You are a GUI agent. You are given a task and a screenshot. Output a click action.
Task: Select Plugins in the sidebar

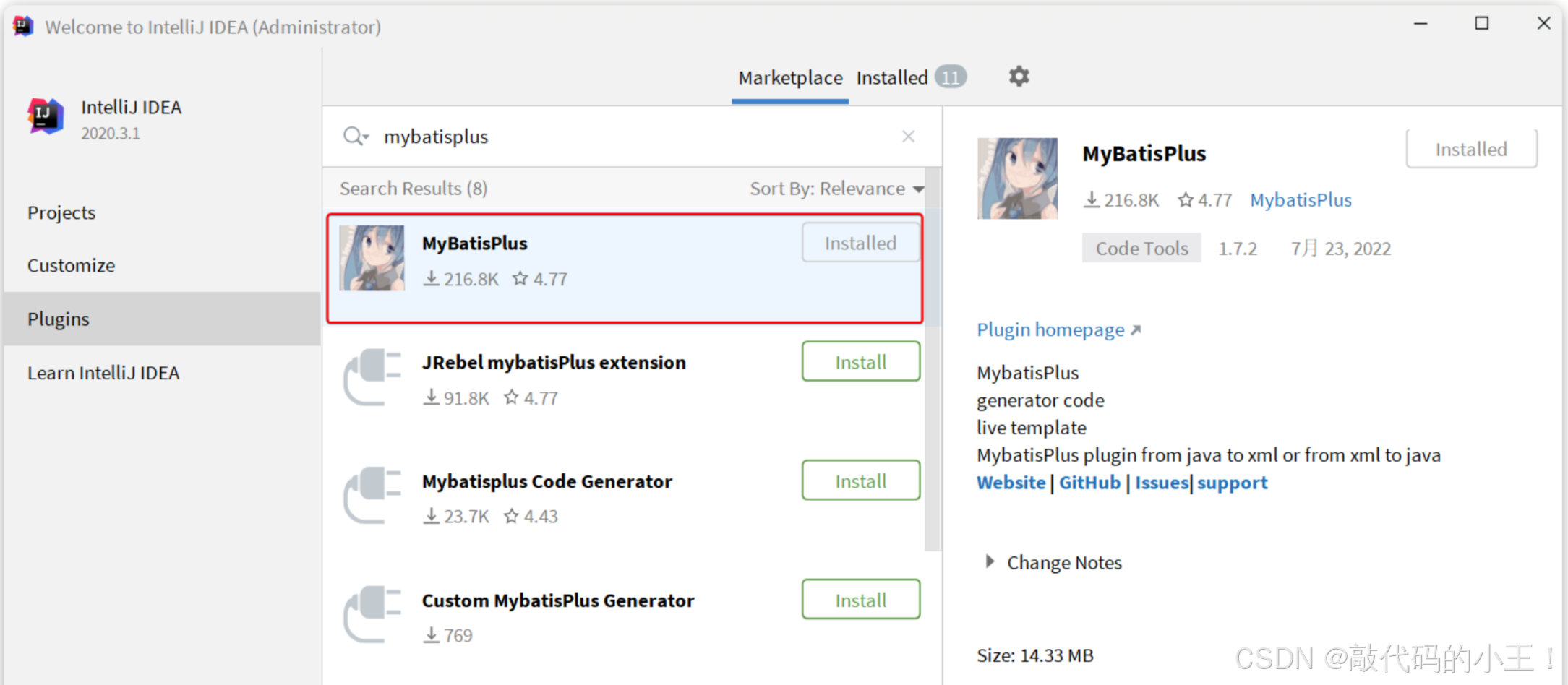coord(162,319)
